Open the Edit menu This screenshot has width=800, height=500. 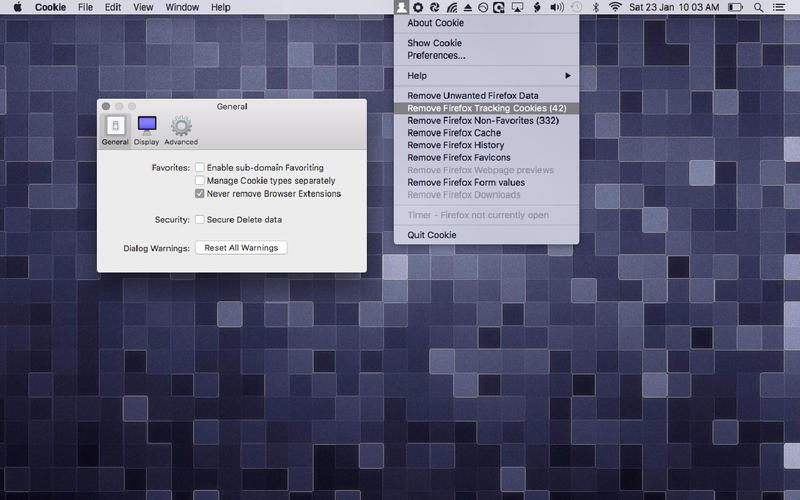(x=113, y=7)
